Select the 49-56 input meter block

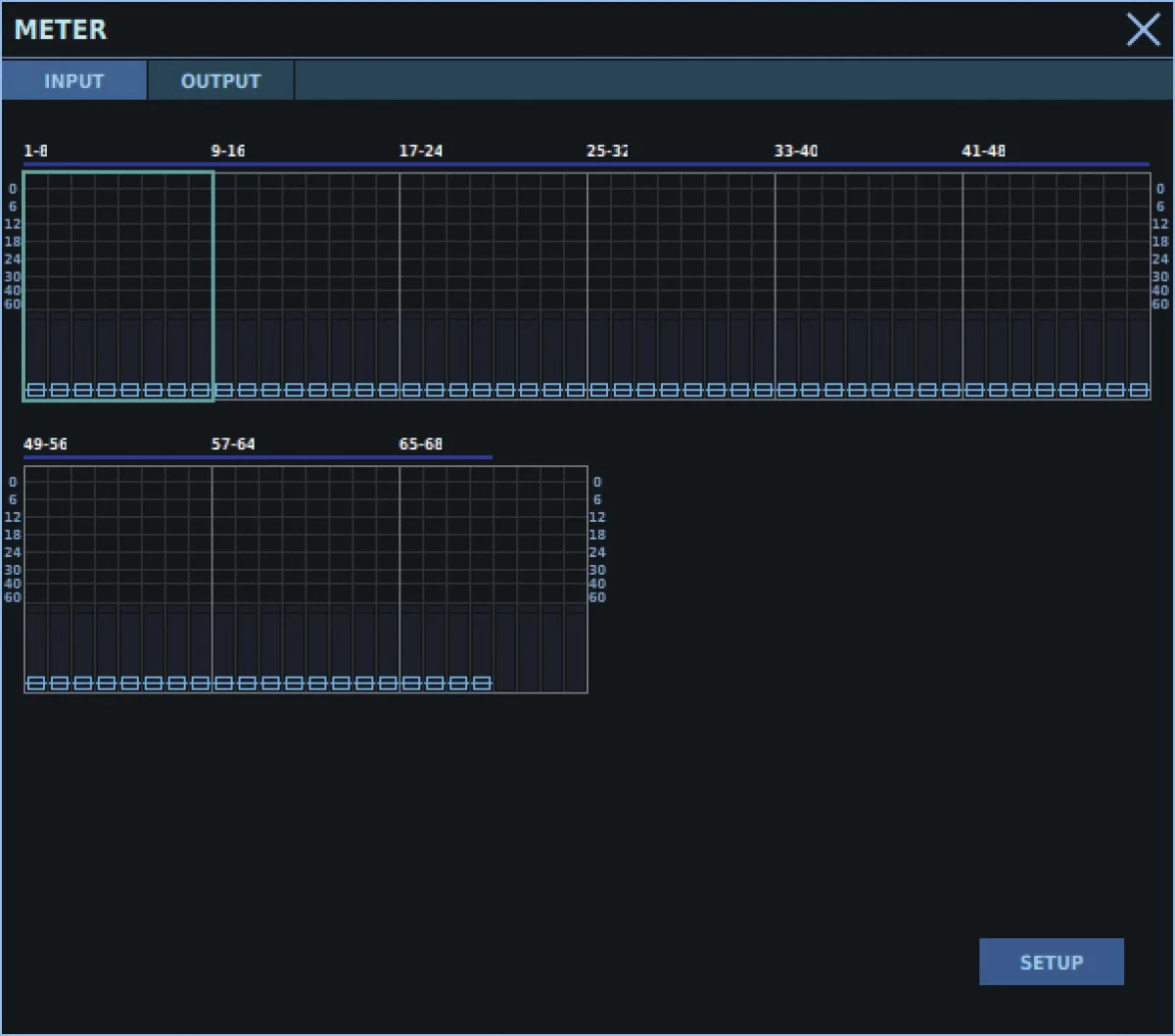[x=118, y=580]
